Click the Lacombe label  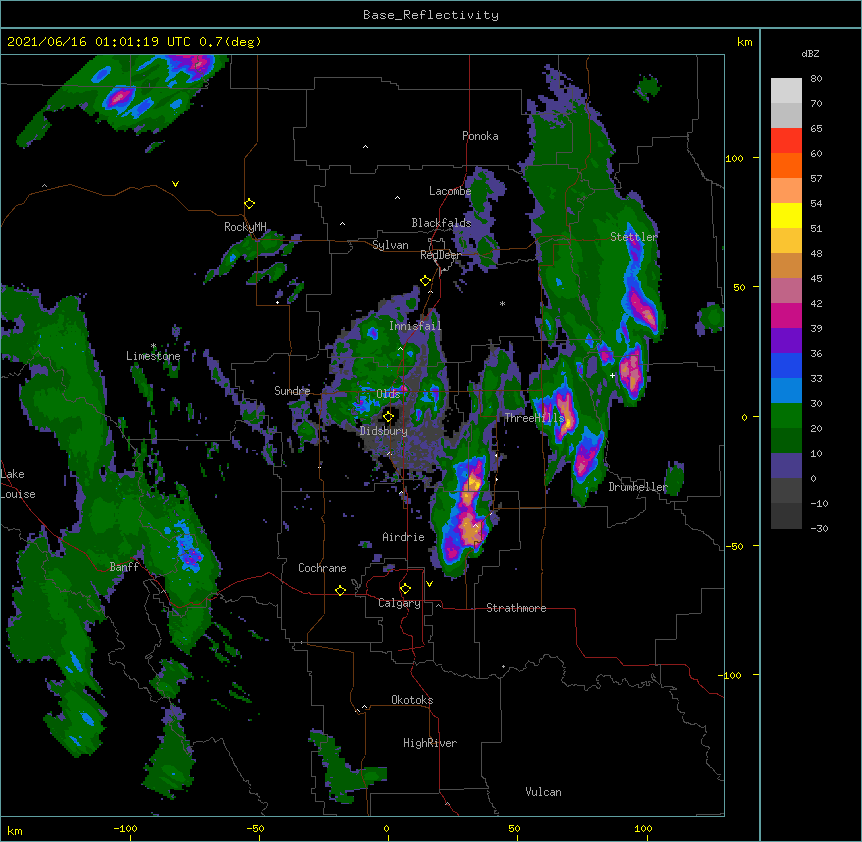pyautogui.click(x=450, y=191)
